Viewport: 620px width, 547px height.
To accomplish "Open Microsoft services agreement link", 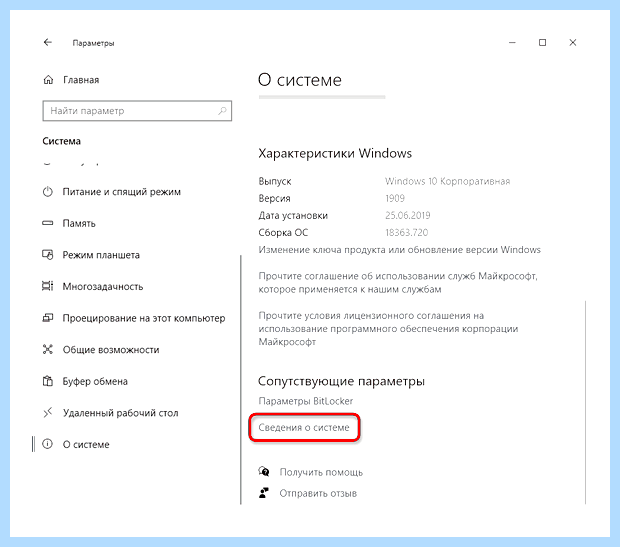I will click(x=398, y=282).
